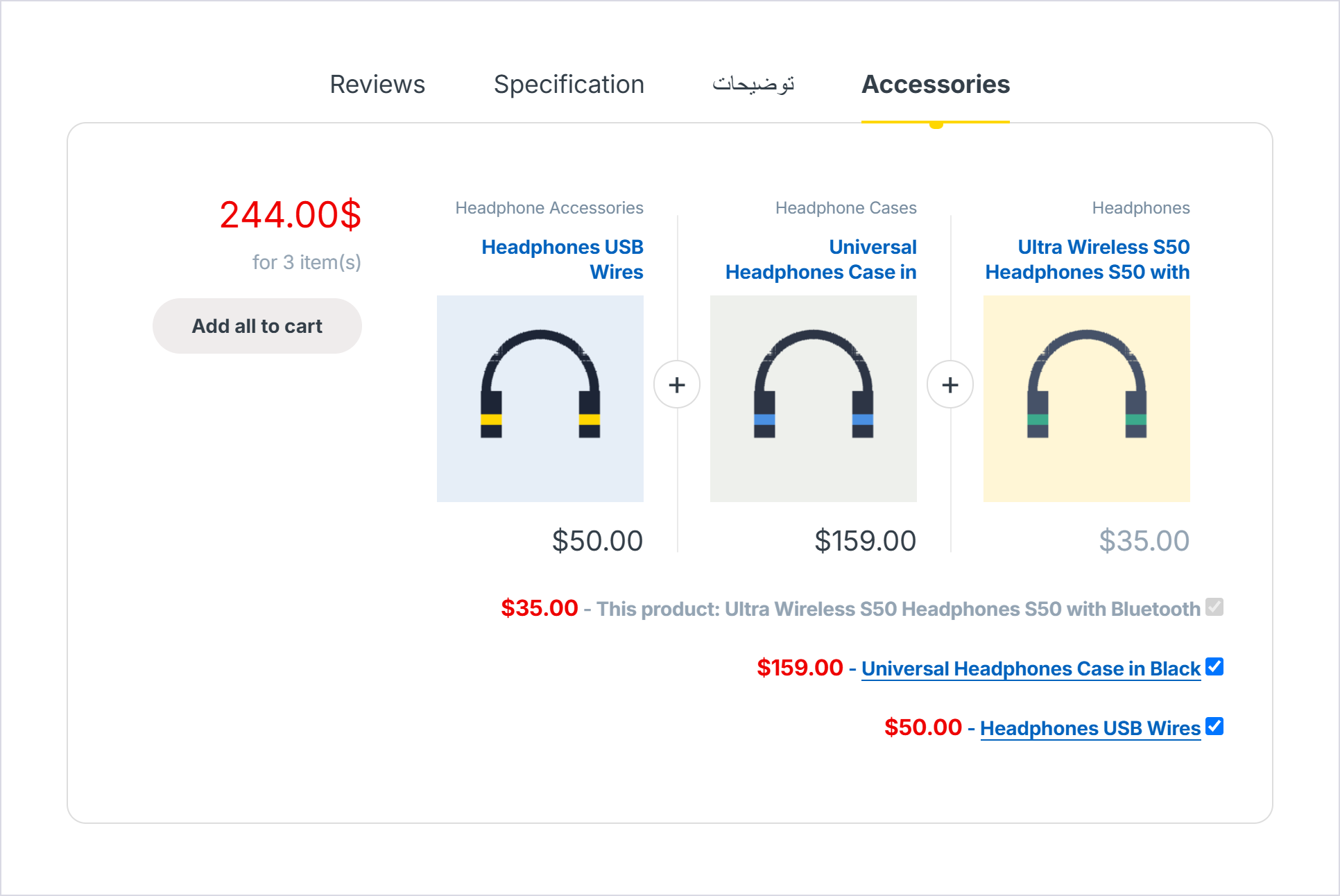Click red $159.00 price in checklist
1340x896 pixels.
(800, 668)
